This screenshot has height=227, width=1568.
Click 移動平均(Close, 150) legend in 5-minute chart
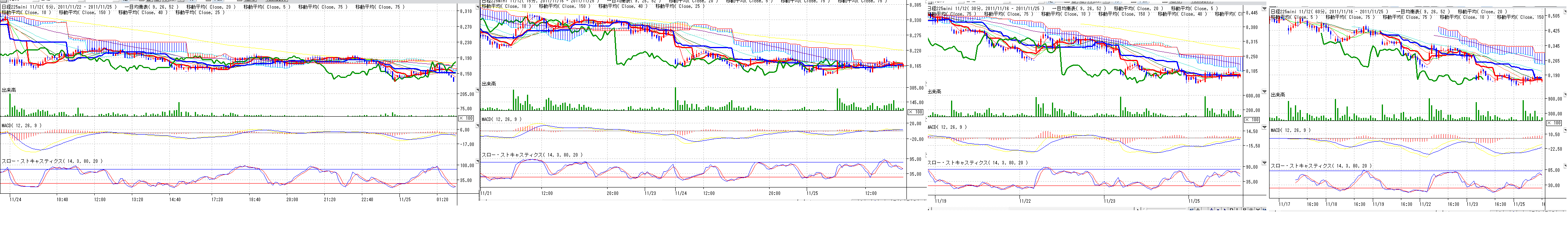[x=84, y=12]
